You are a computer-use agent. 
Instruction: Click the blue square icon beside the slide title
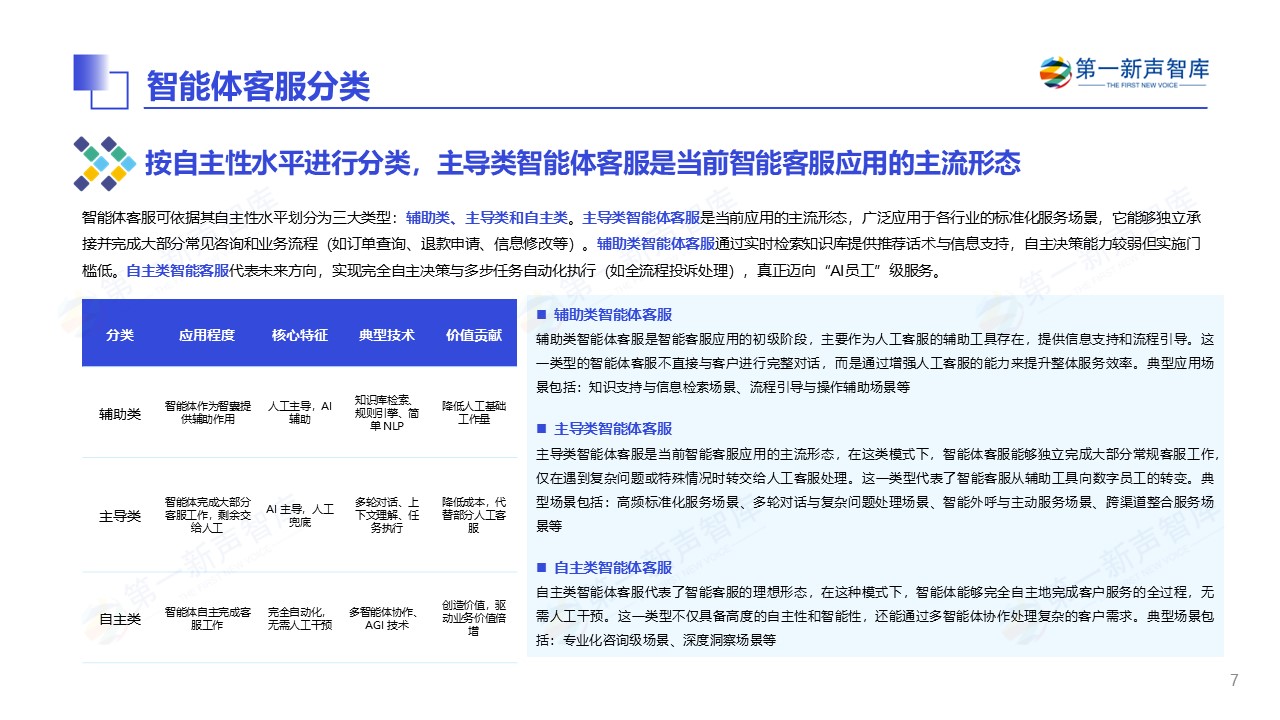(102, 80)
